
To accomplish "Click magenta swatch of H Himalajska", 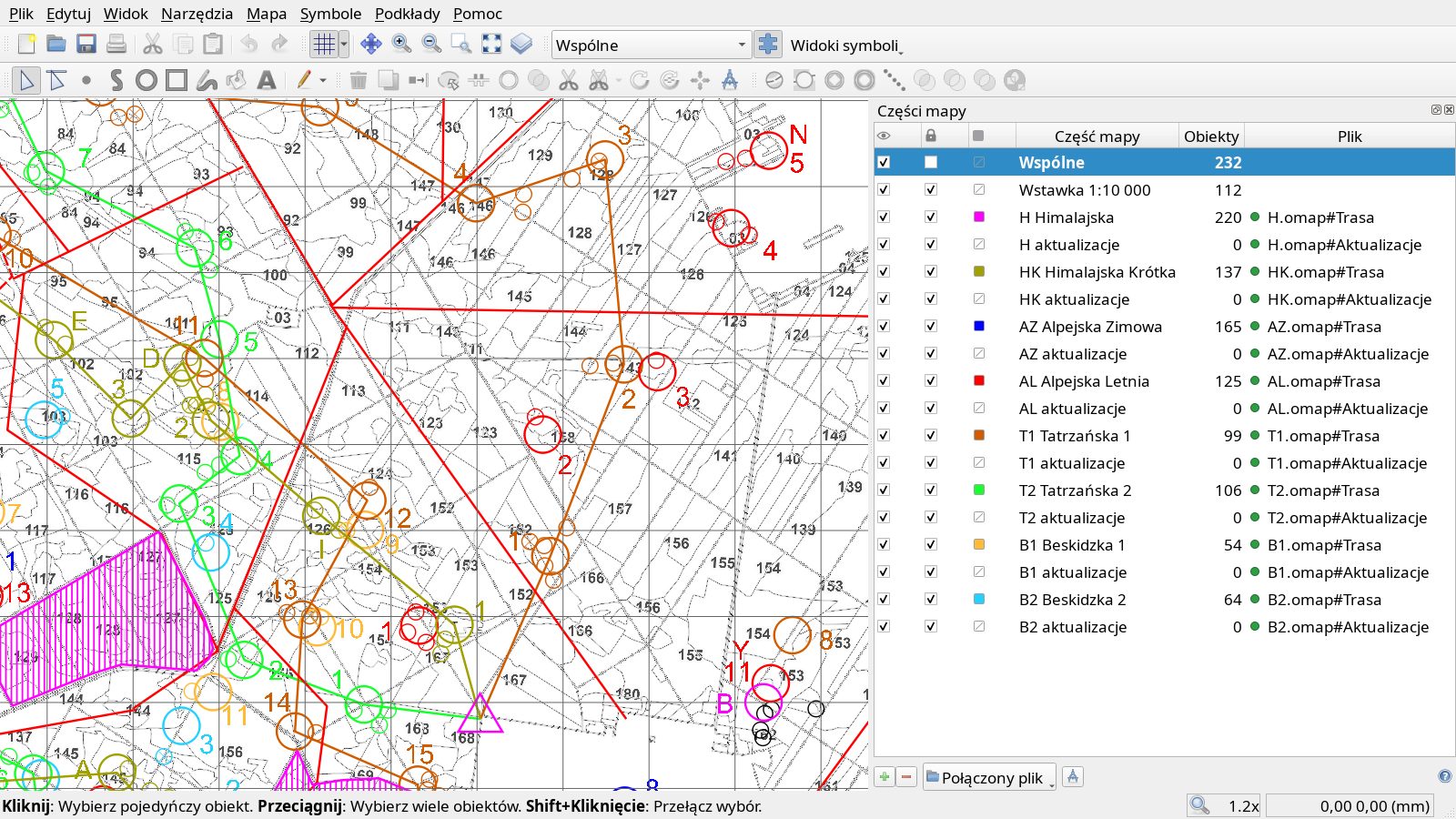I will [x=979, y=217].
